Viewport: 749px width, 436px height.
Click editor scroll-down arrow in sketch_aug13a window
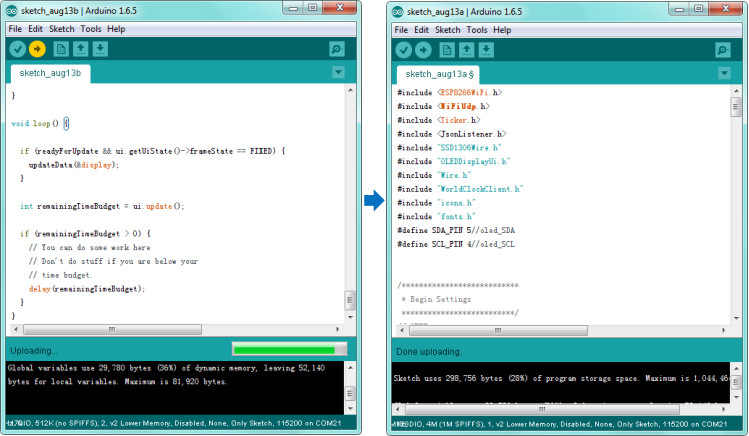[736, 318]
